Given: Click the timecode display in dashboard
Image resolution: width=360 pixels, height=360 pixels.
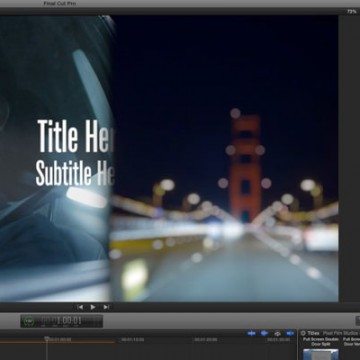Looking at the screenshot, I should point(62,321).
